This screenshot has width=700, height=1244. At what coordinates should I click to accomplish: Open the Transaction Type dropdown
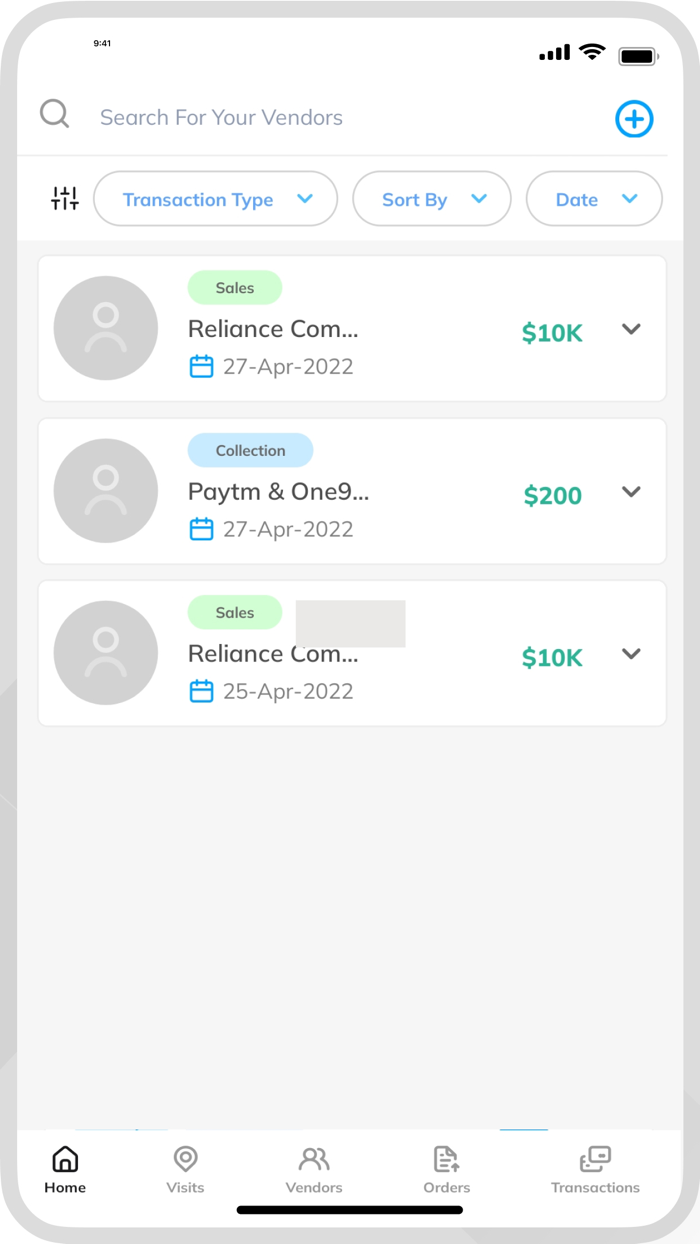pyautogui.click(x=216, y=199)
